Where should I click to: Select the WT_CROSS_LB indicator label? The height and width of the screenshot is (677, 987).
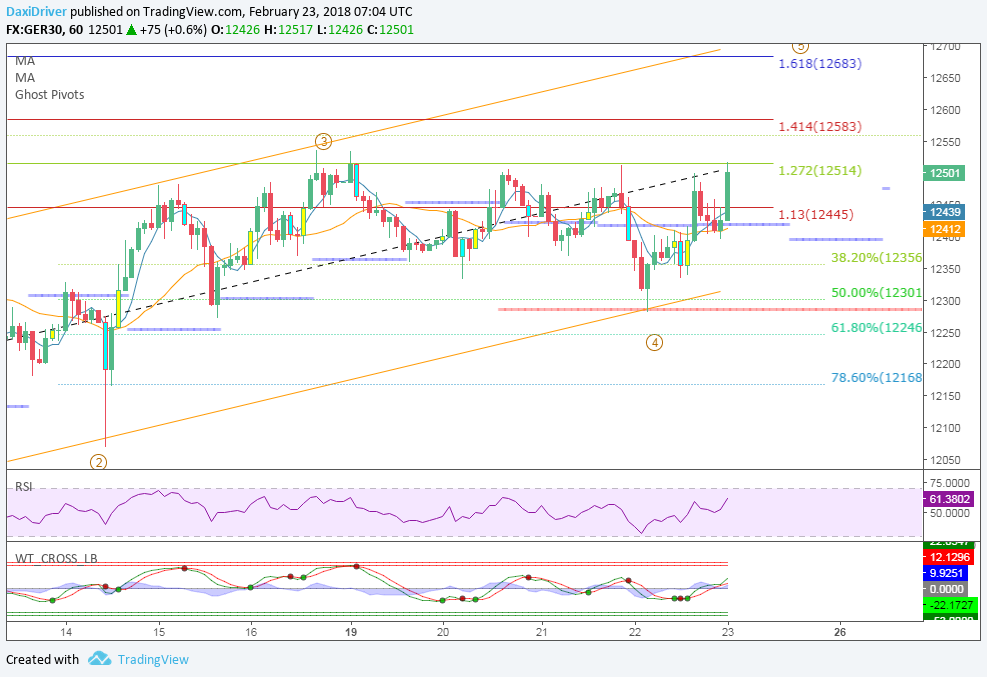(56, 558)
